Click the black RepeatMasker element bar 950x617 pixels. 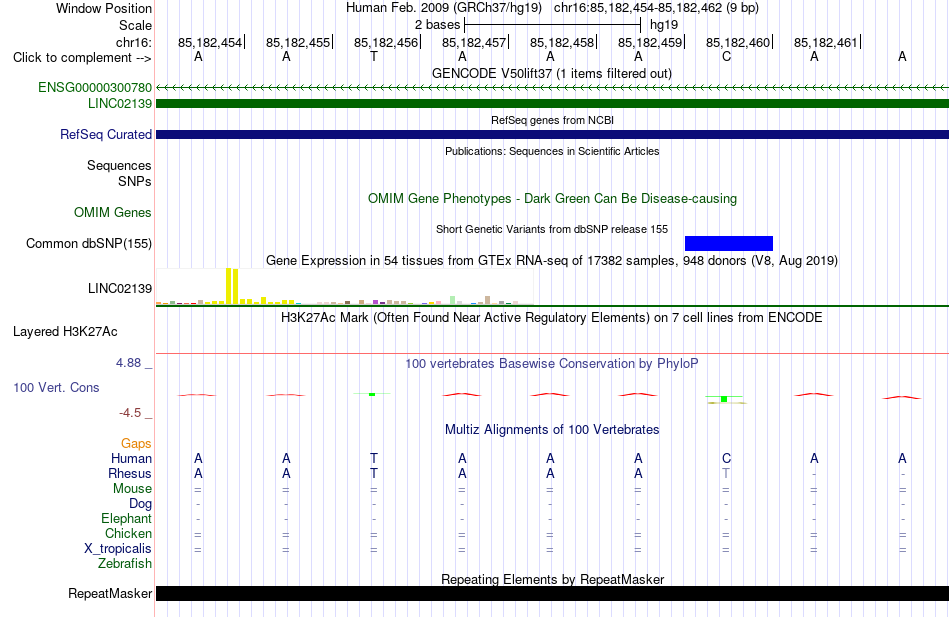[x=552, y=593]
